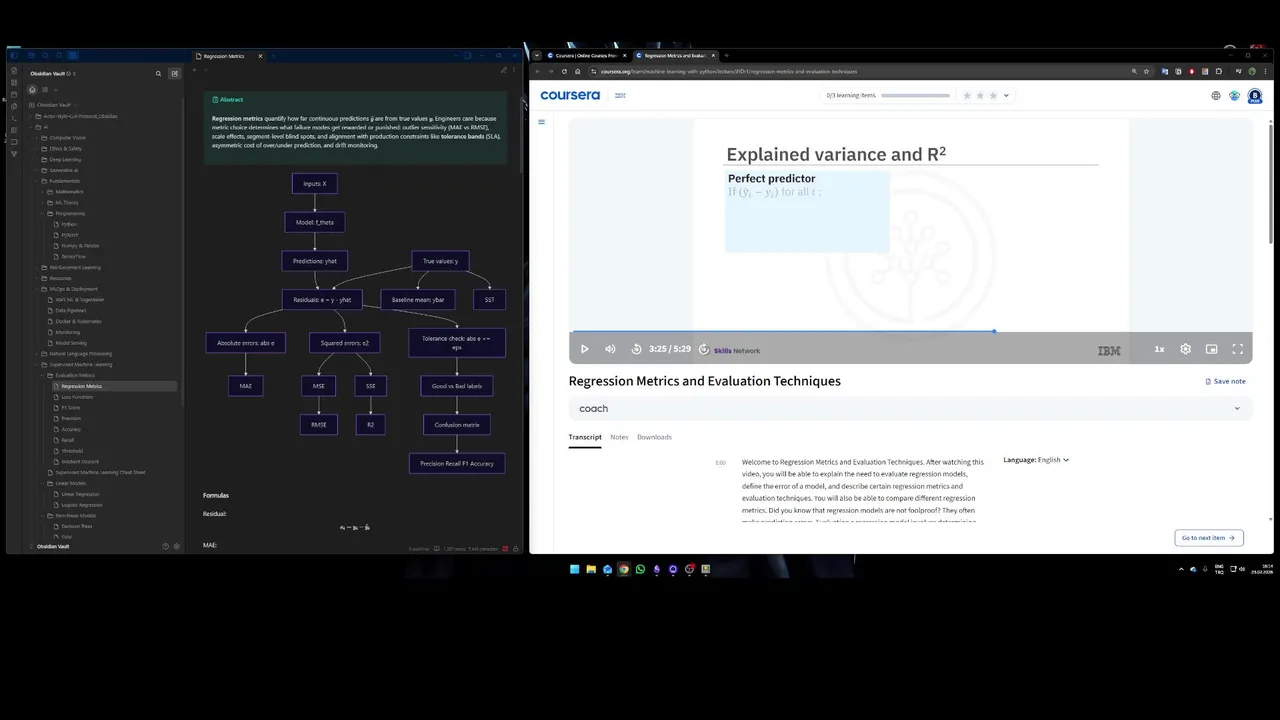This screenshot has height=720, width=1280.
Task: Open WhatsApp from the taskbar
Action: pyautogui.click(x=640, y=569)
